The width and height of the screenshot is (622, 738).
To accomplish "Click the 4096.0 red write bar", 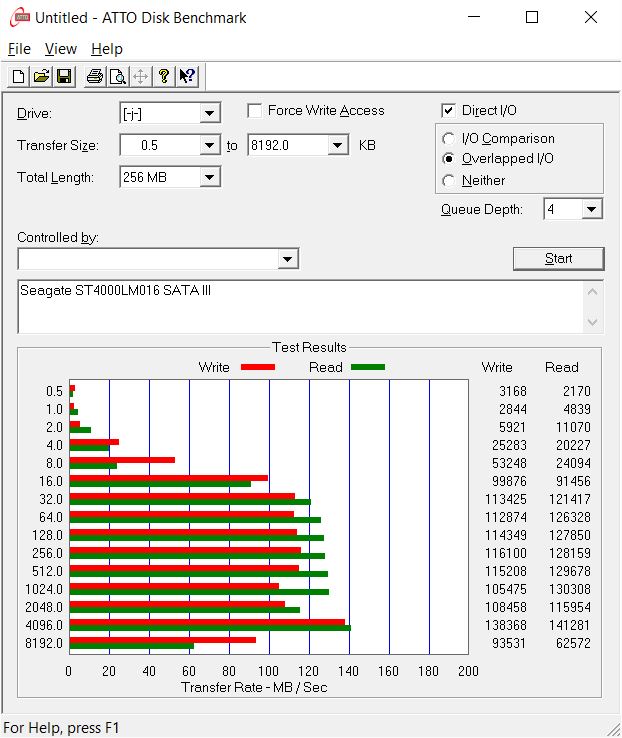I will click(x=207, y=622).
